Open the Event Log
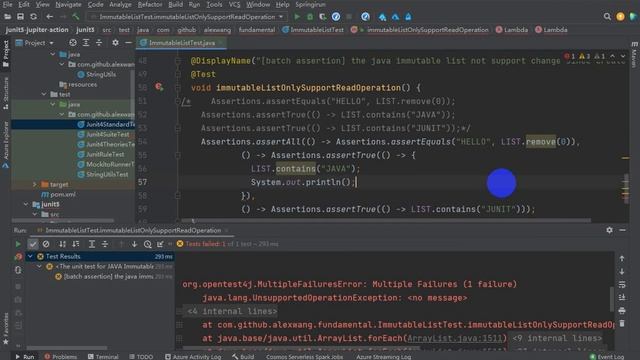Screen dimensions: 640x360 [x=607, y=356]
